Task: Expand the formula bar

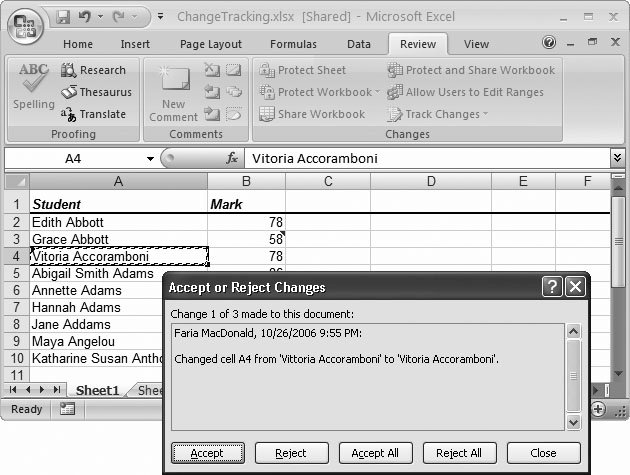Action: coord(618,158)
